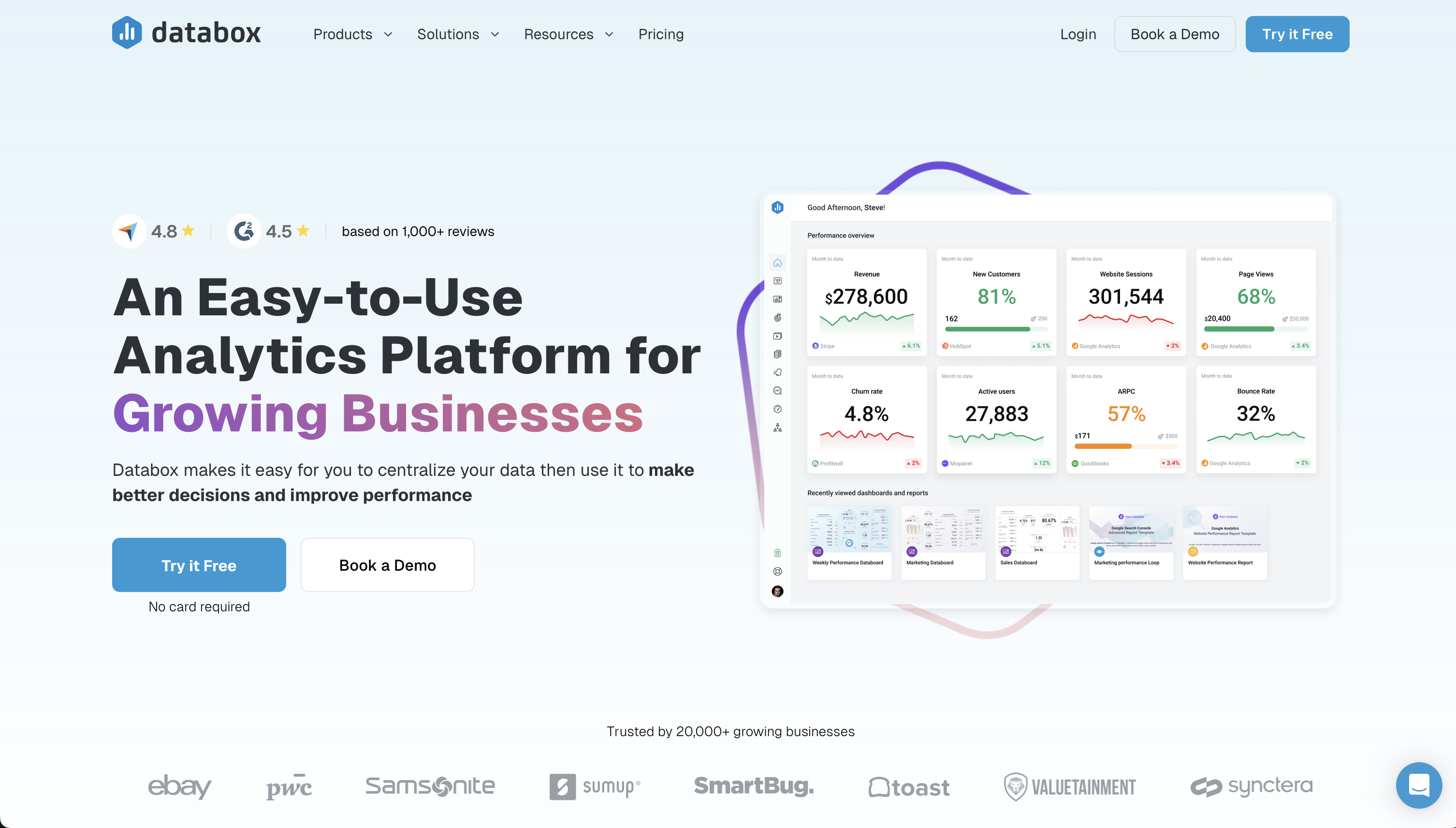Open the Sales Databoard thumbnail
Image resolution: width=1456 pixels, height=828 pixels.
tap(1036, 543)
